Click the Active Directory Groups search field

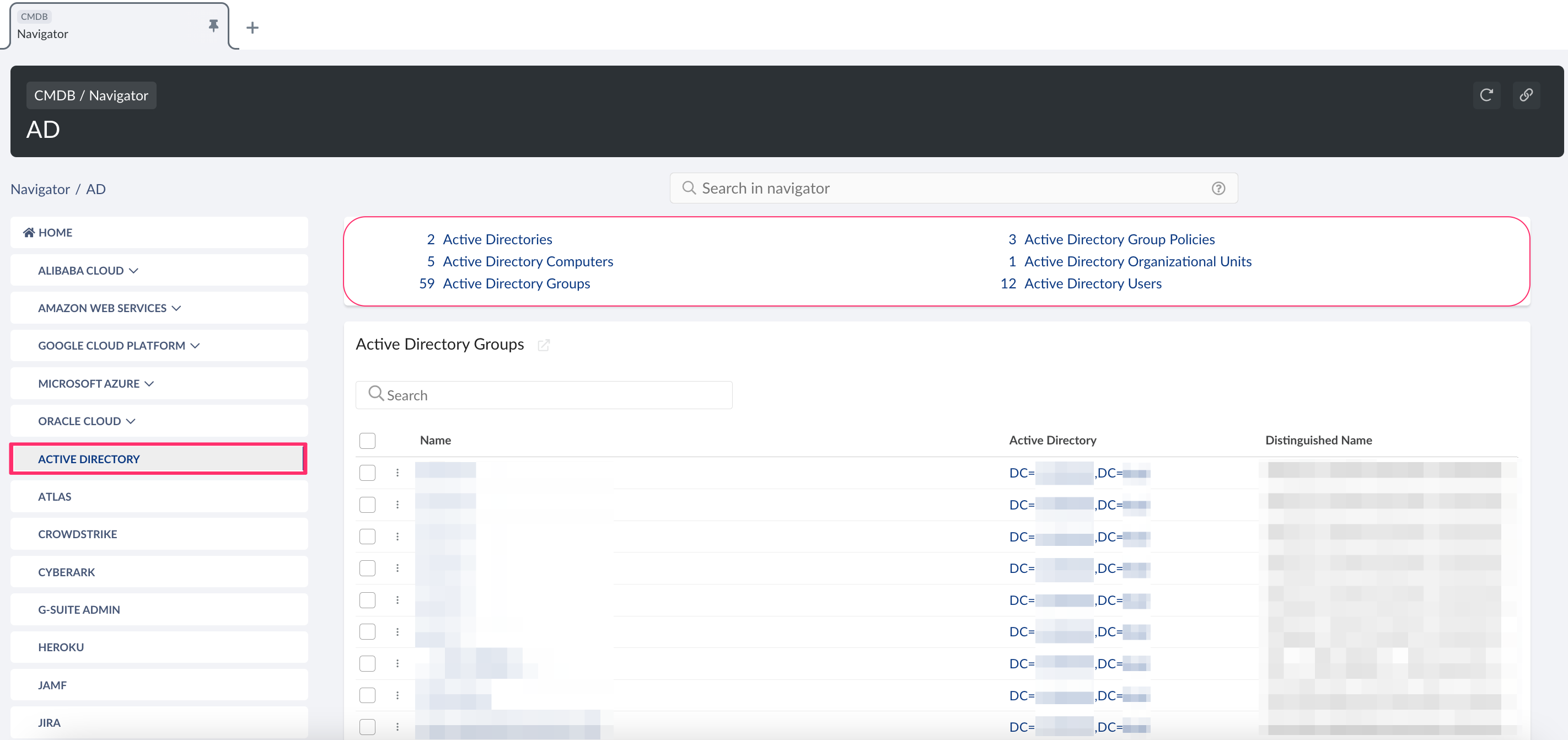544,394
